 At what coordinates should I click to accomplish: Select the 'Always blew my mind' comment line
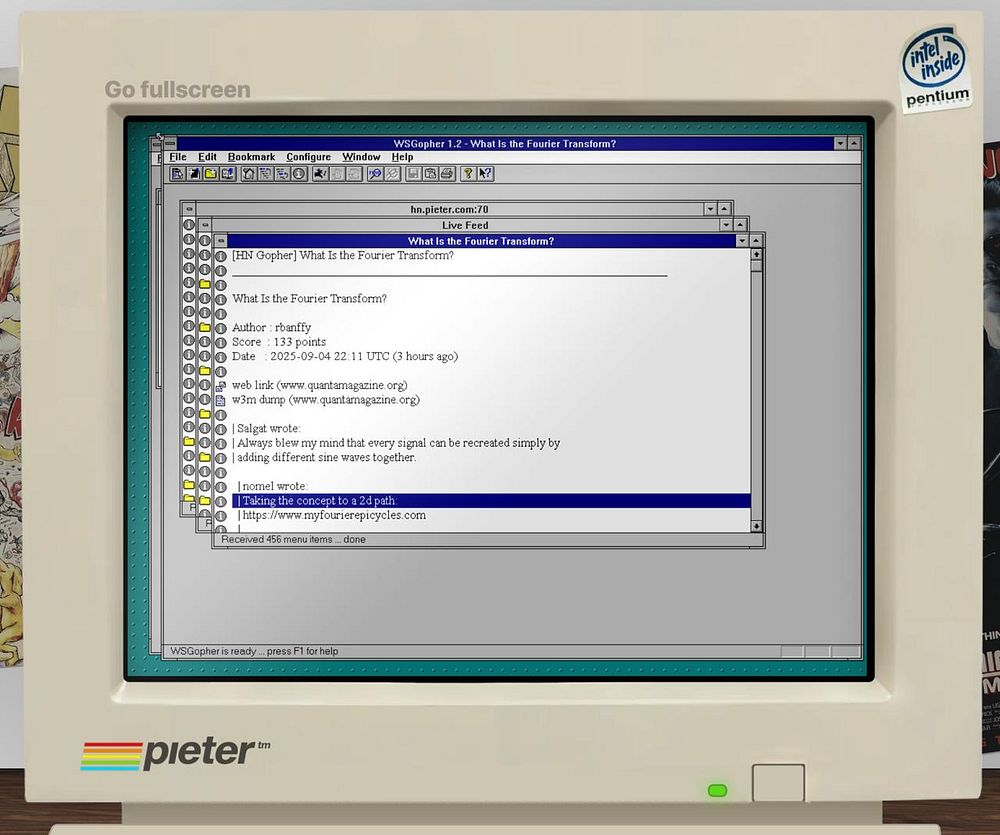point(396,443)
